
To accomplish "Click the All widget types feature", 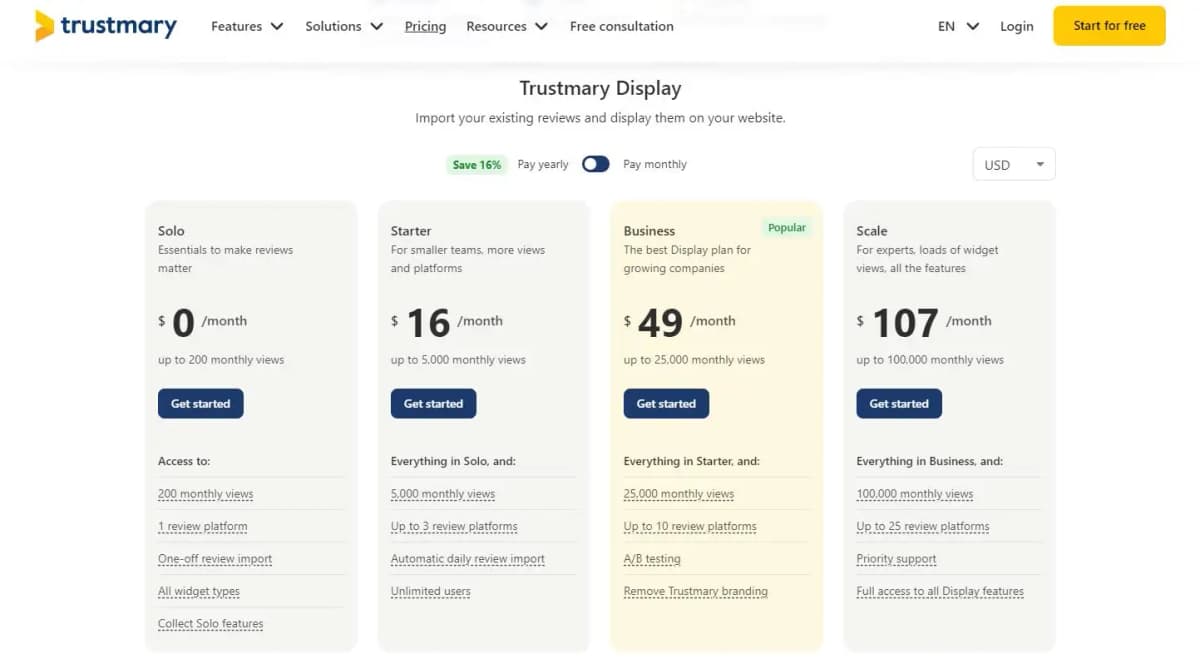I will pos(199,591).
